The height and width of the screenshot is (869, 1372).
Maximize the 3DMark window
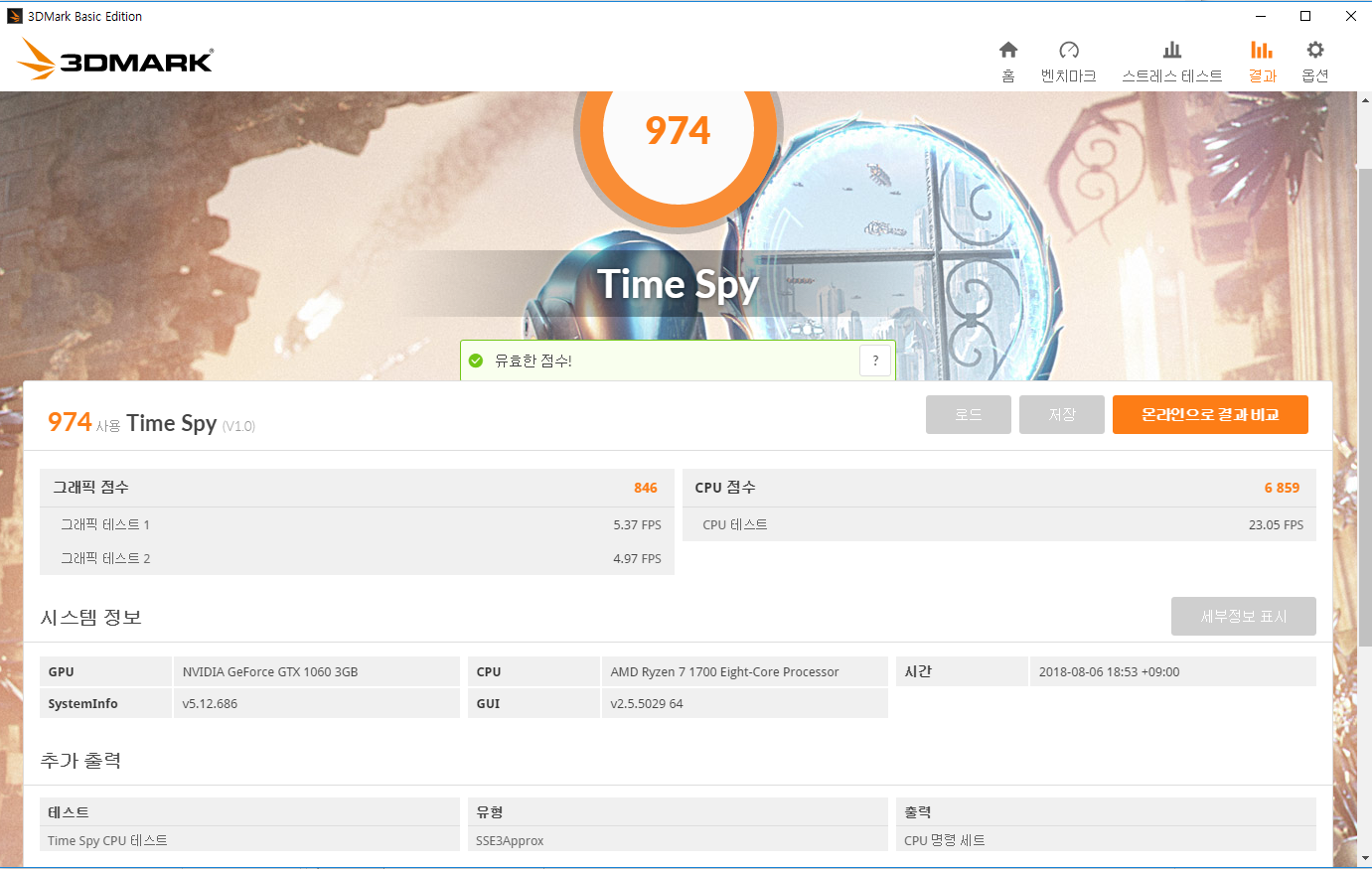coord(1305,16)
